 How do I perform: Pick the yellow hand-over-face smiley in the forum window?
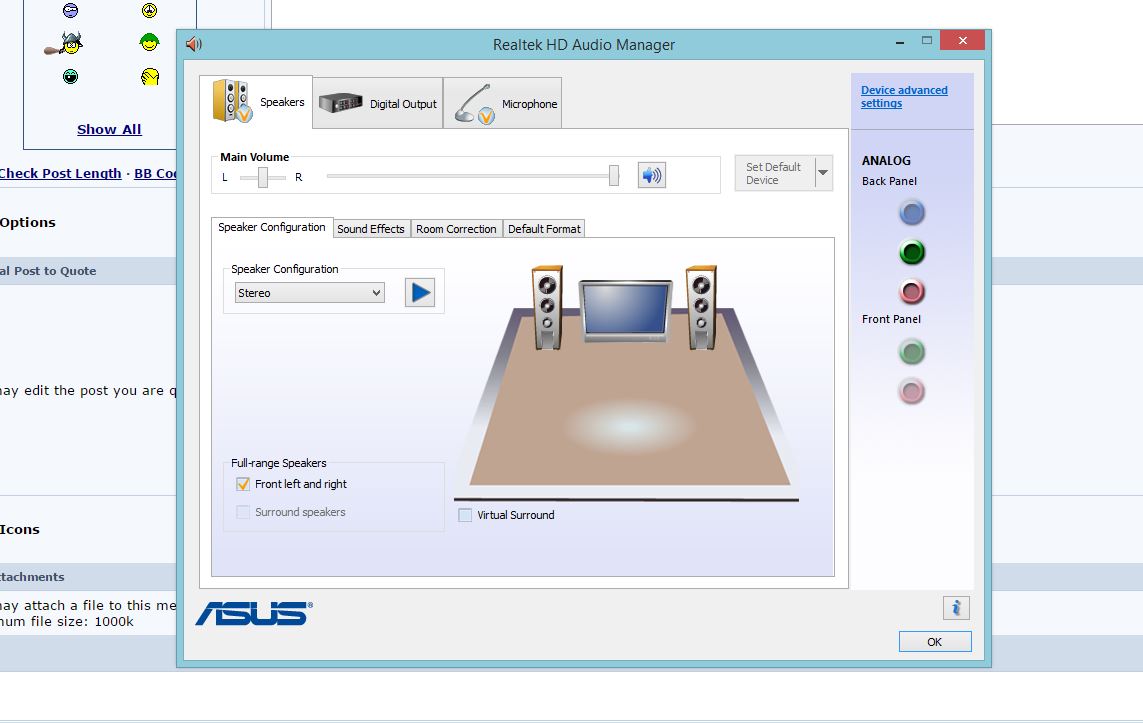point(149,76)
